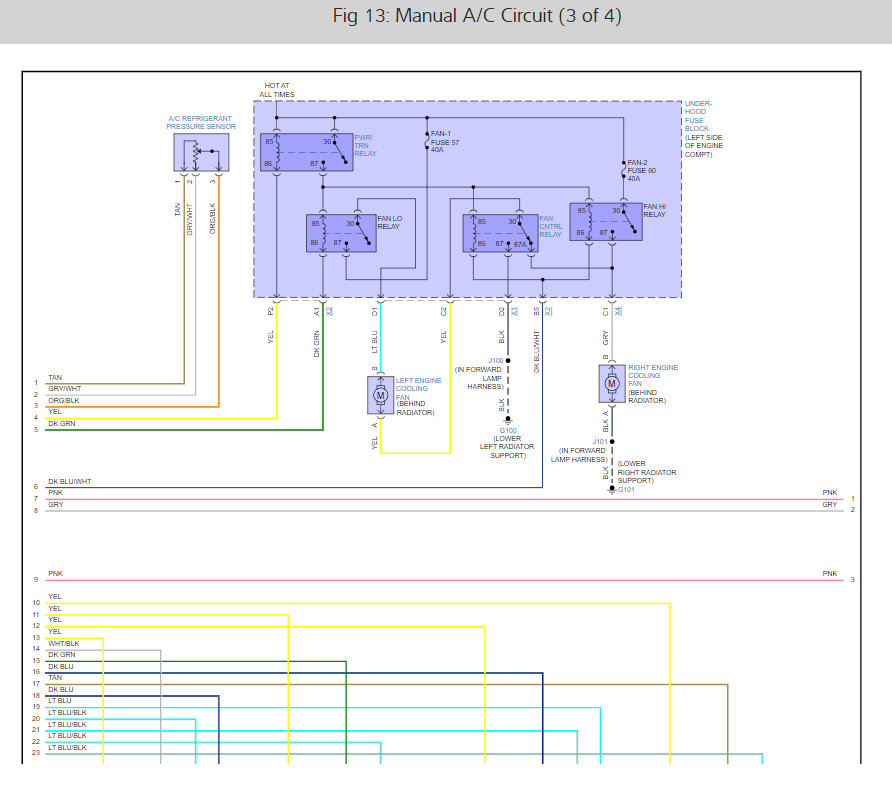Viewport: 892px width, 793px height.
Task: Select the FAN CNTRL relay block
Action: (501, 233)
